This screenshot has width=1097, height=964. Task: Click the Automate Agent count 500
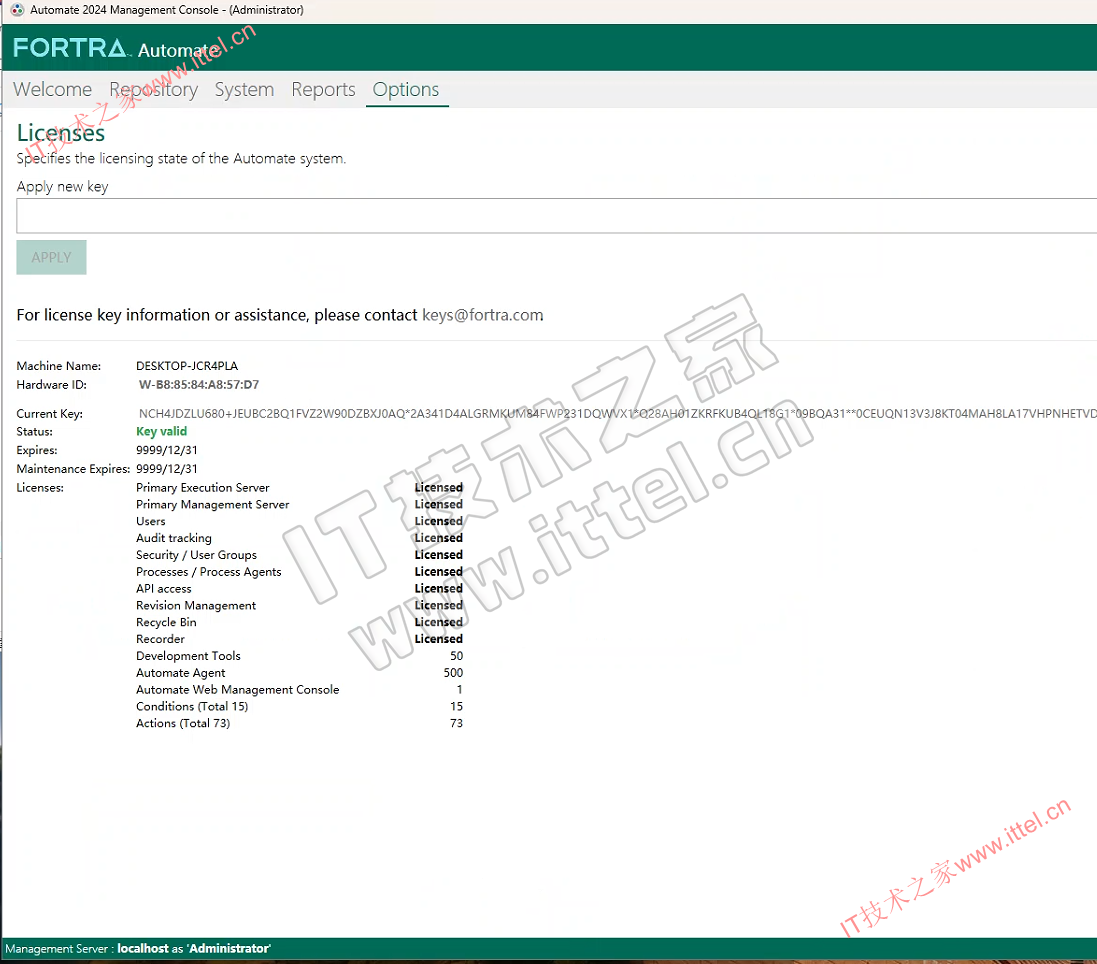point(453,672)
